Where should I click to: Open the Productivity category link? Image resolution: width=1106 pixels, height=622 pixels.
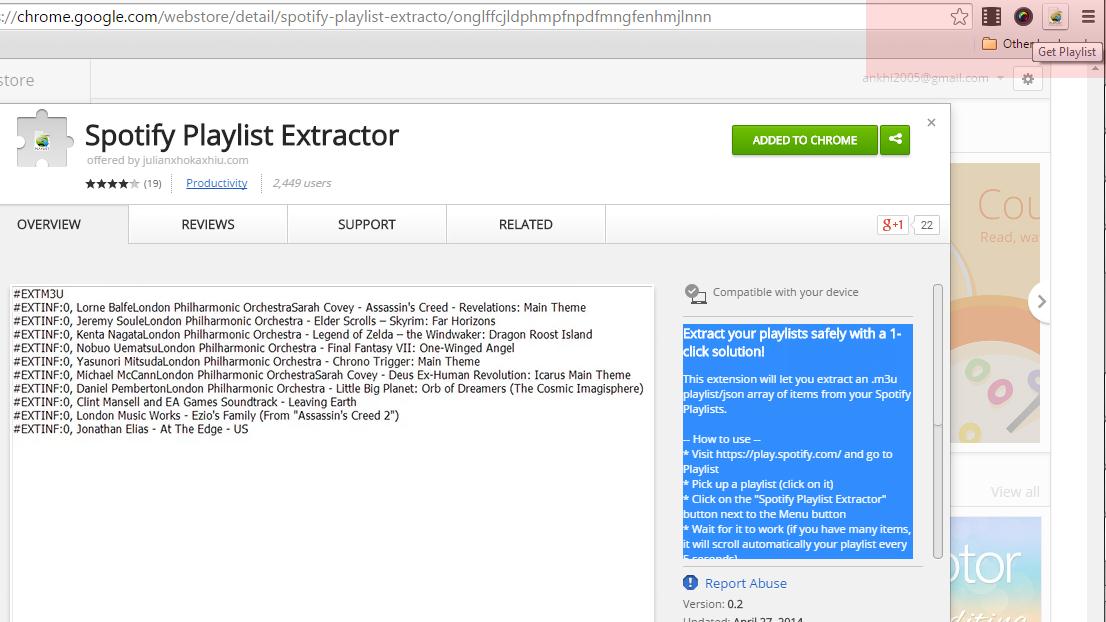(x=217, y=183)
